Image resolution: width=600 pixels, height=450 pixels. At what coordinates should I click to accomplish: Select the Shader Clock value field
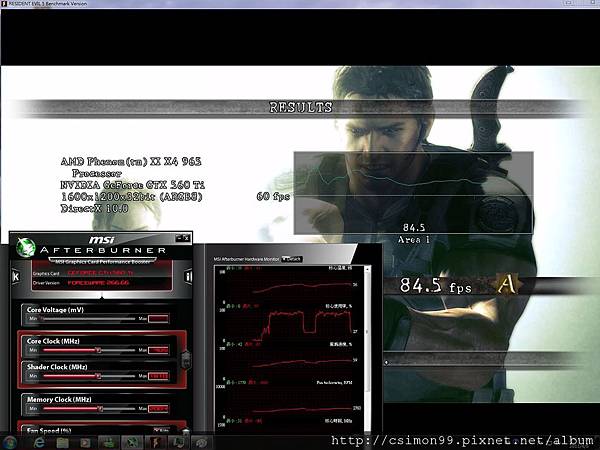click(158, 377)
